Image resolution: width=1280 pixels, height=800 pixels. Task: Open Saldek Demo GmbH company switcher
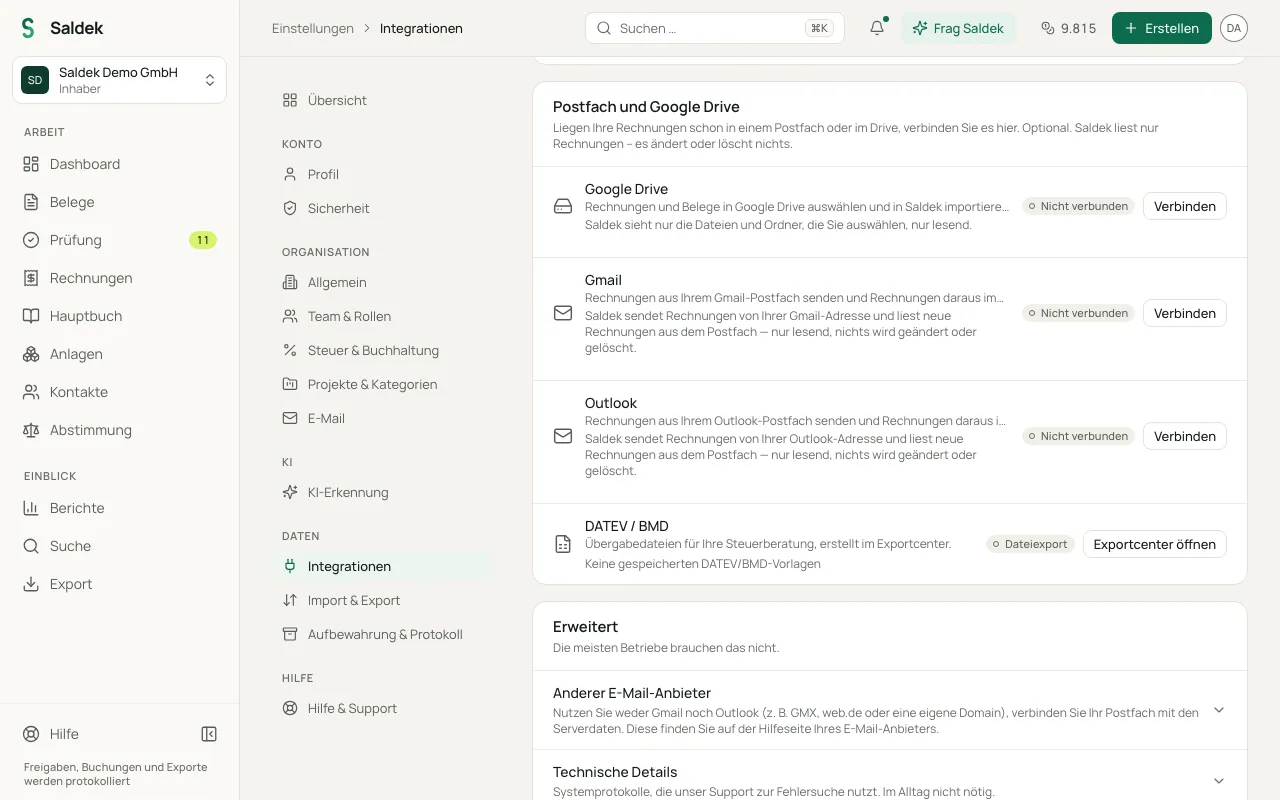120,80
